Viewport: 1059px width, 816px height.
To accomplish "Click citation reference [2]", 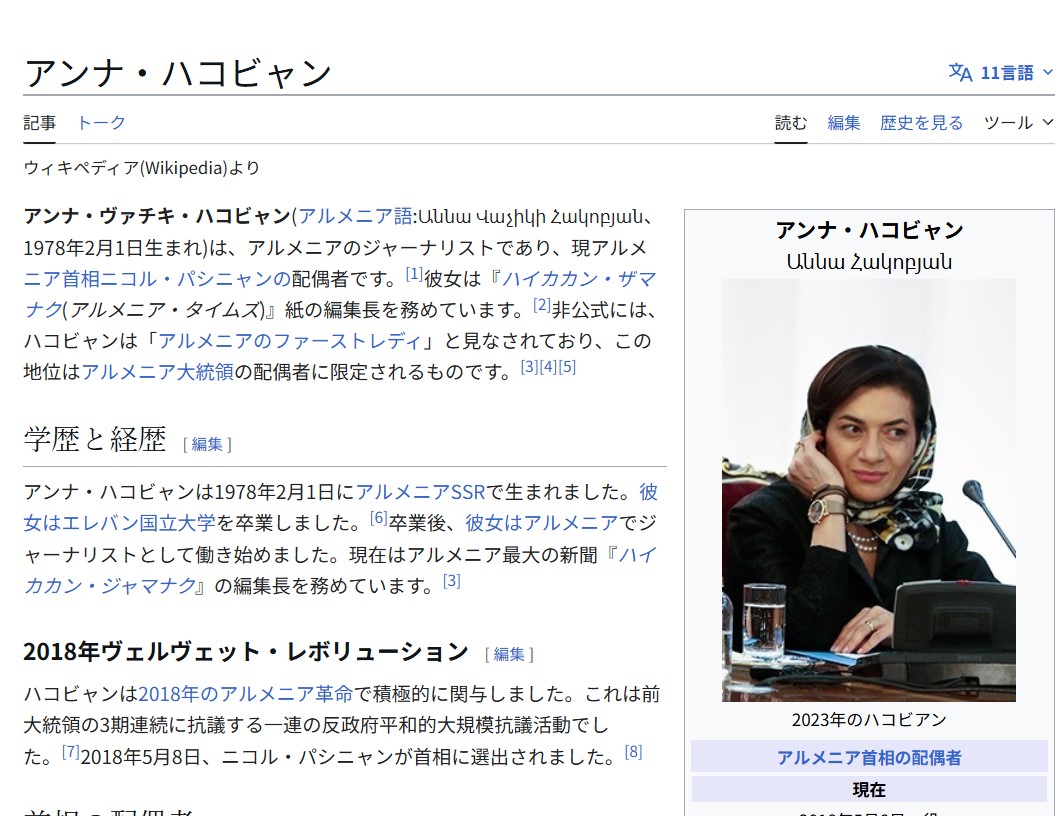I will pos(542,304).
